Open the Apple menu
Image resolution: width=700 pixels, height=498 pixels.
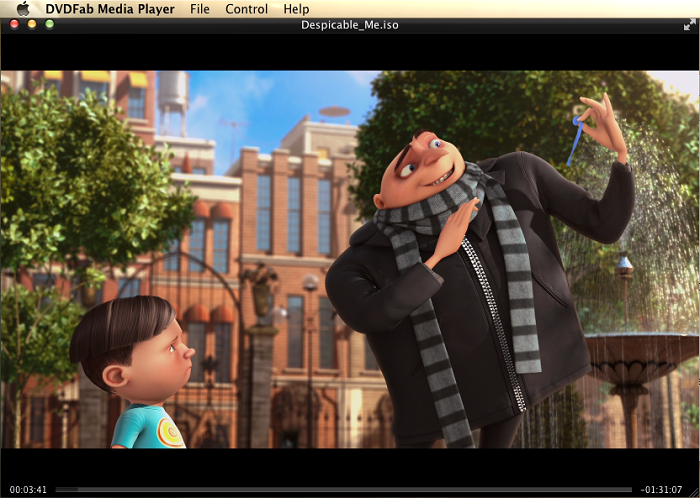tap(23, 9)
